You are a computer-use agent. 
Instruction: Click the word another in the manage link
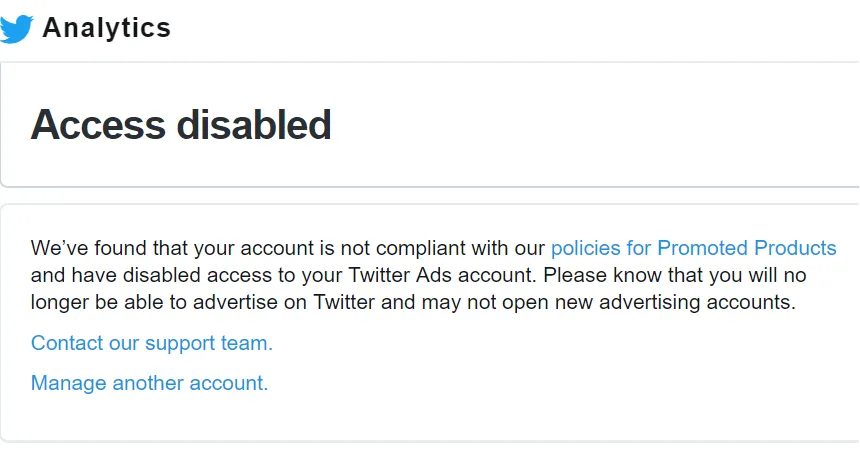(x=148, y=383)
